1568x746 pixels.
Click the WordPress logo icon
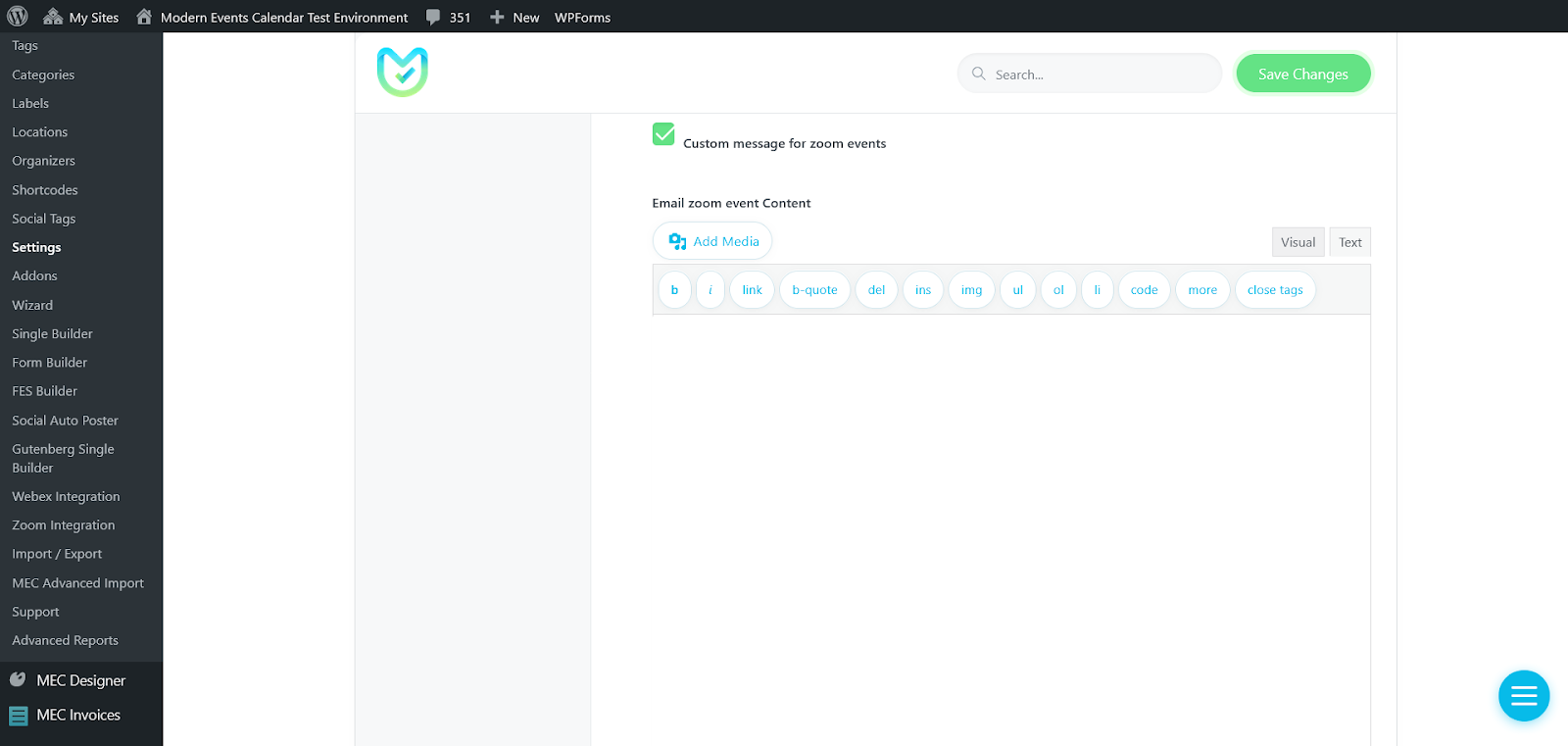18,17
